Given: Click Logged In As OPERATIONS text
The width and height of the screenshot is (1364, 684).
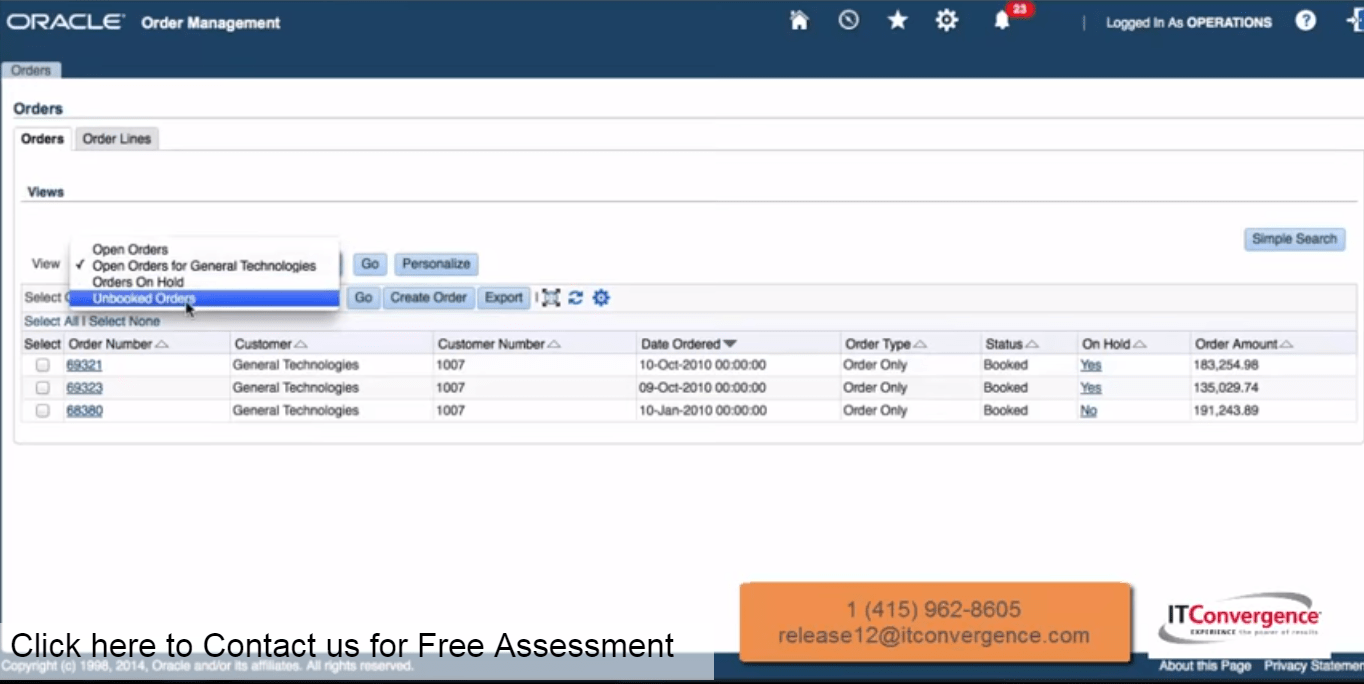Looking at the screenshot, I should coord(1189,22).
